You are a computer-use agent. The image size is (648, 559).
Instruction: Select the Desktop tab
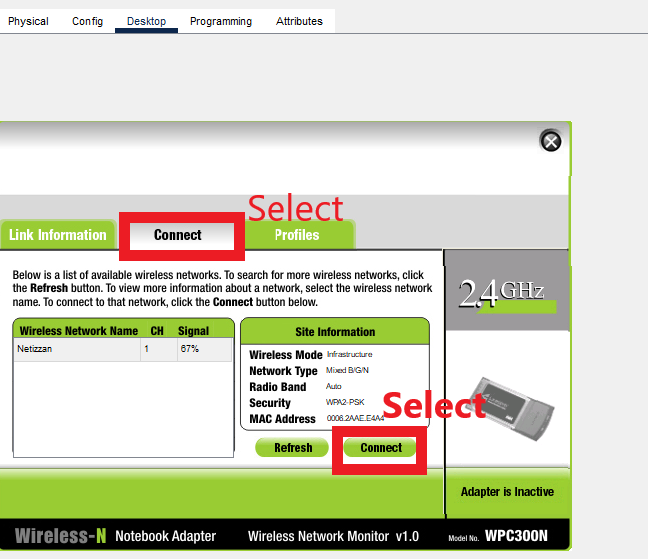pos(146,21)
